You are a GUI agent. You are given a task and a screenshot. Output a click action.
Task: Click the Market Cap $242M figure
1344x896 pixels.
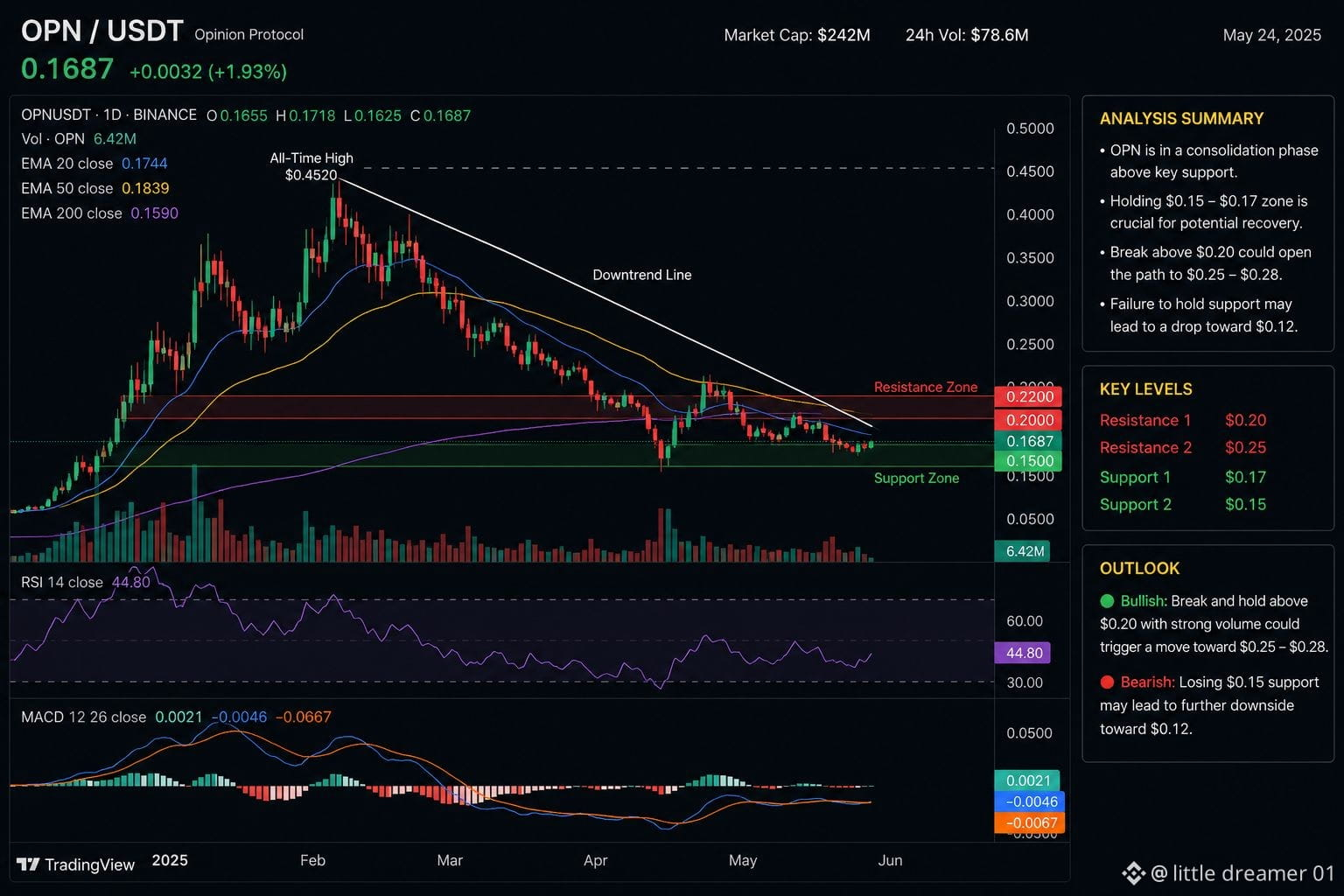(797, 35)
